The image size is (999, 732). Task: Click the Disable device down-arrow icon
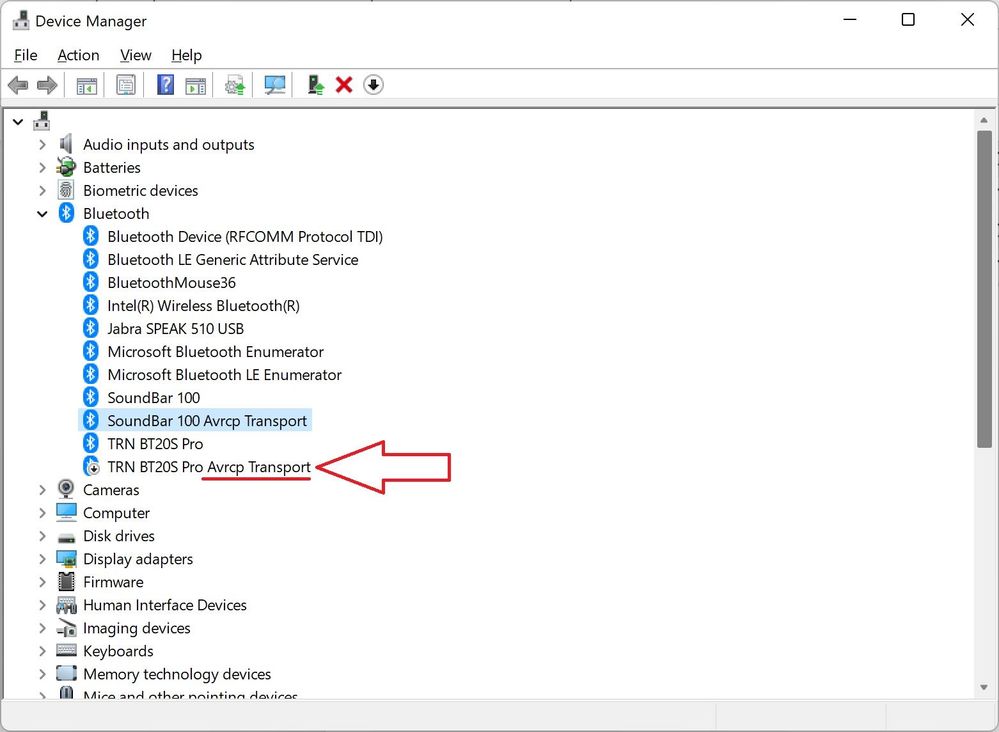(373, 85)
